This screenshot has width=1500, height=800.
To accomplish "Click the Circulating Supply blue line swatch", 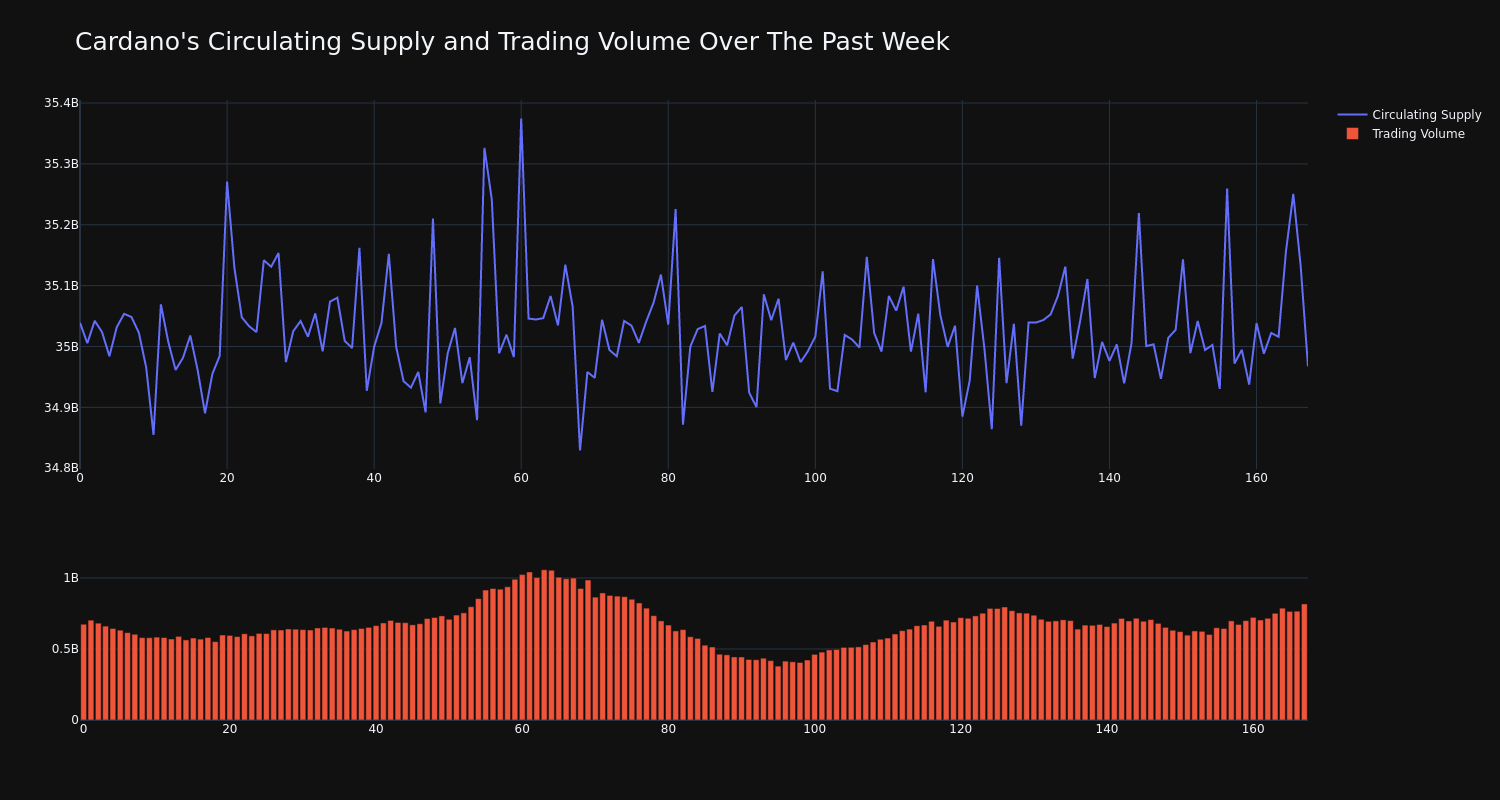I will click(x=1352, y=115).
